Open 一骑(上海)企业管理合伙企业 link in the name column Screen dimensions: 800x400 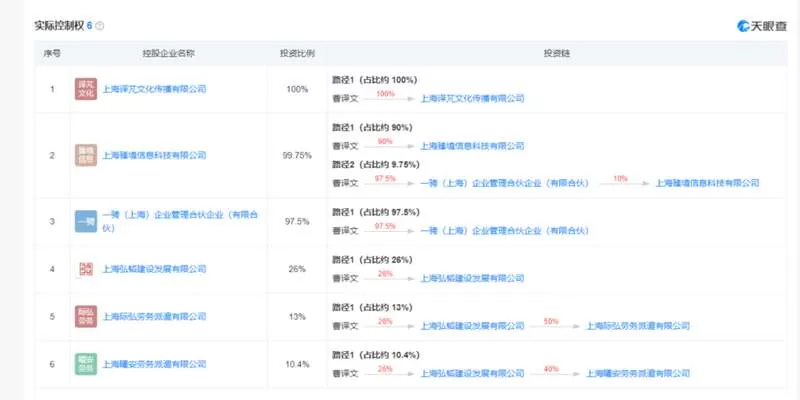click(x=180, y=221)
